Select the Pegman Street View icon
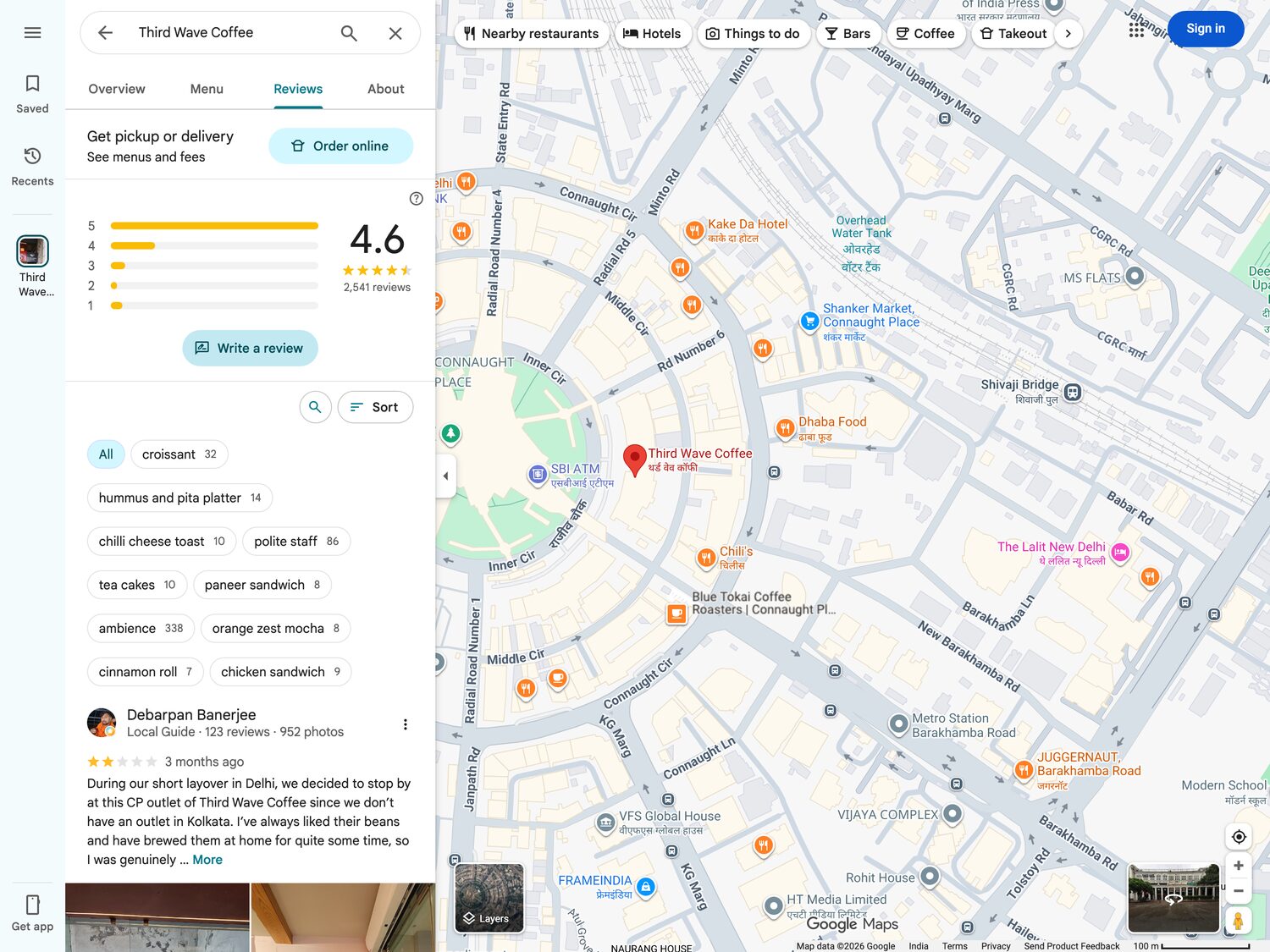 [x=1239, y=920]
